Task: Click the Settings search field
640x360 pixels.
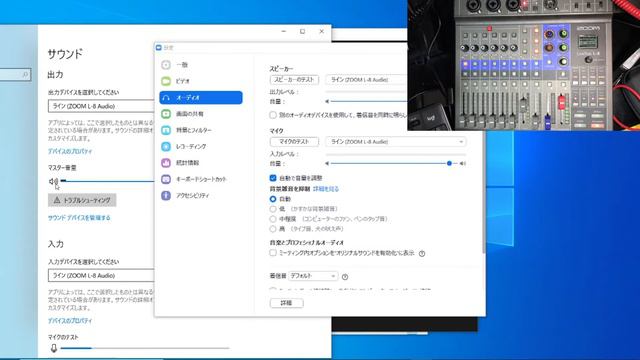Action: [x=16, y=74]
